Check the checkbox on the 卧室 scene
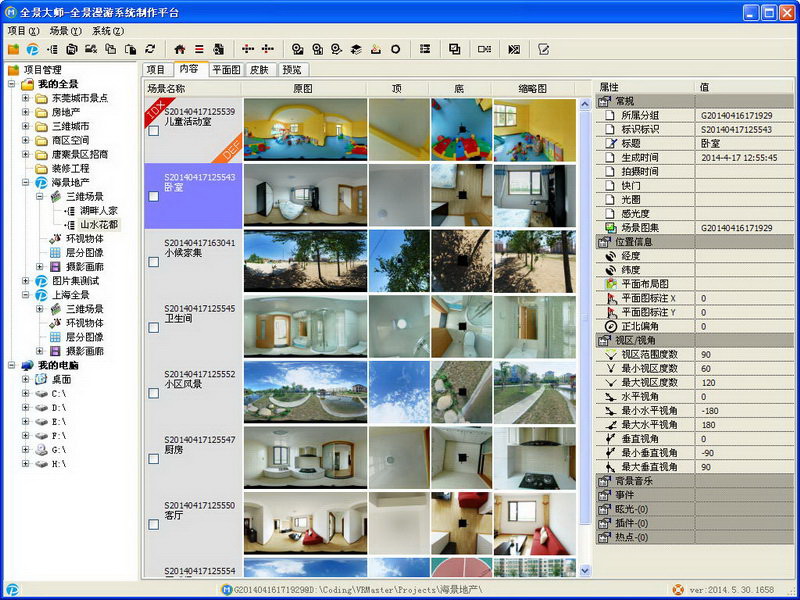The height and width of the screenshot is (600, 800). point(154,197)
